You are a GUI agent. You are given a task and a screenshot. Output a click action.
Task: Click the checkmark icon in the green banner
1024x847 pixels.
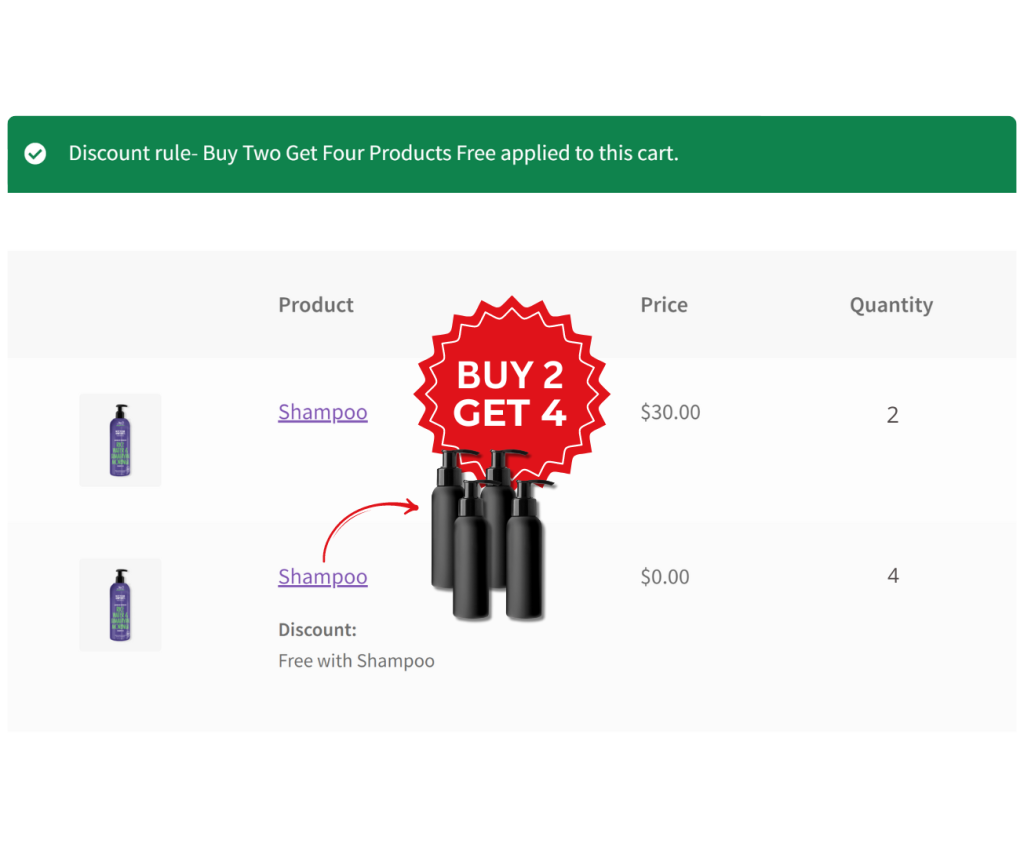[36, 154]
